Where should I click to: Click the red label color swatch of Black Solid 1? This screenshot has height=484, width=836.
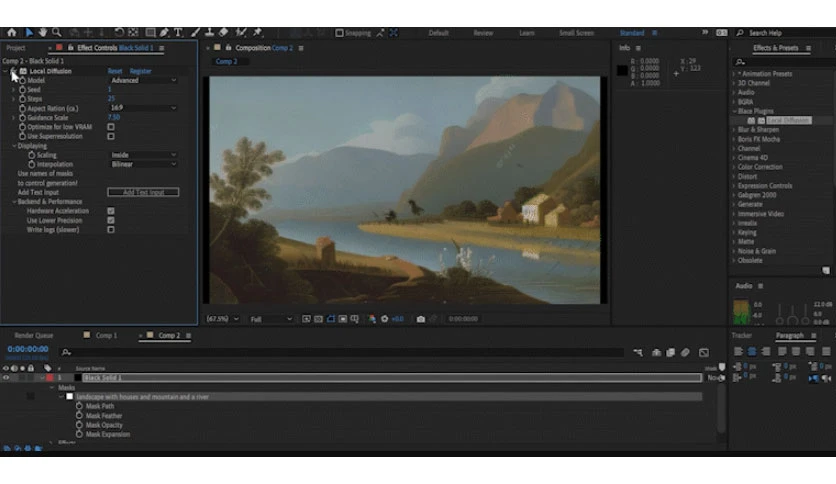coord(50,377)
